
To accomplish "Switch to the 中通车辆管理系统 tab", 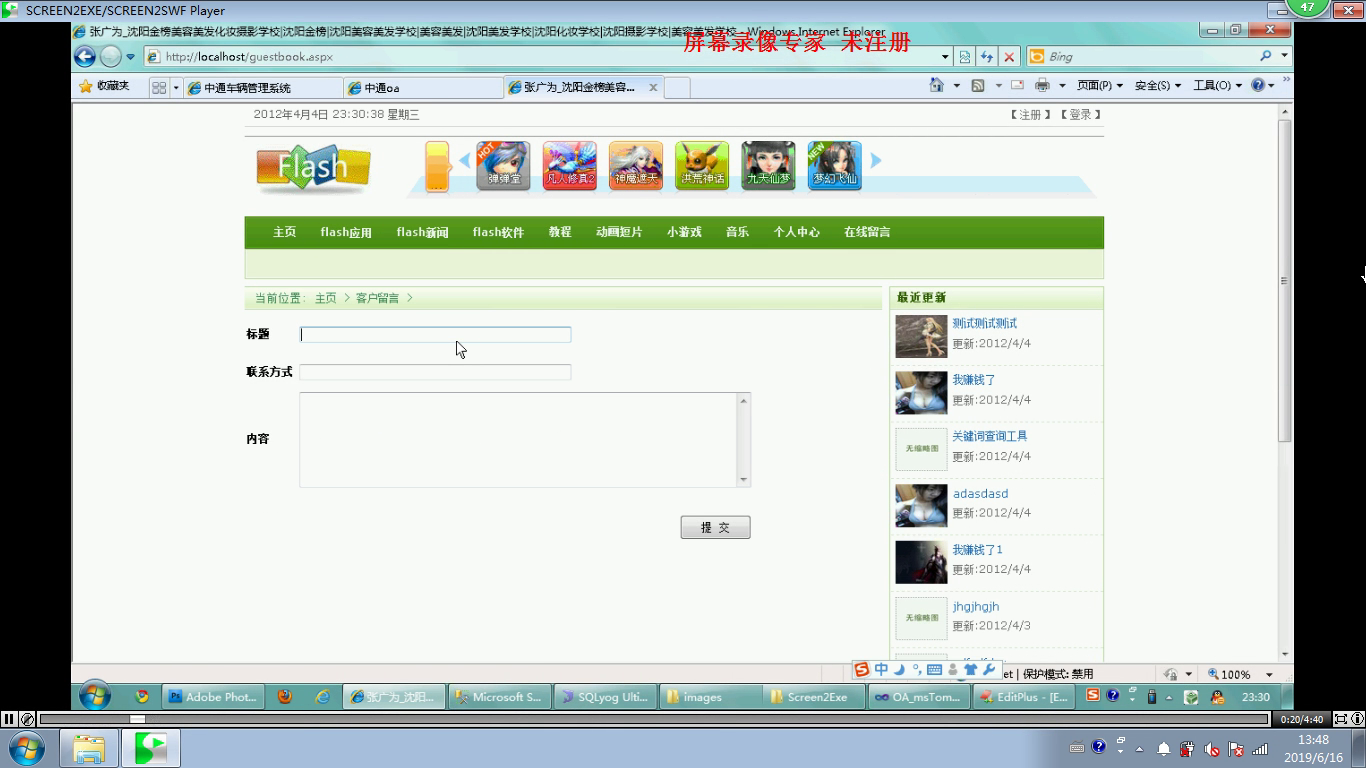I will 263,88.
